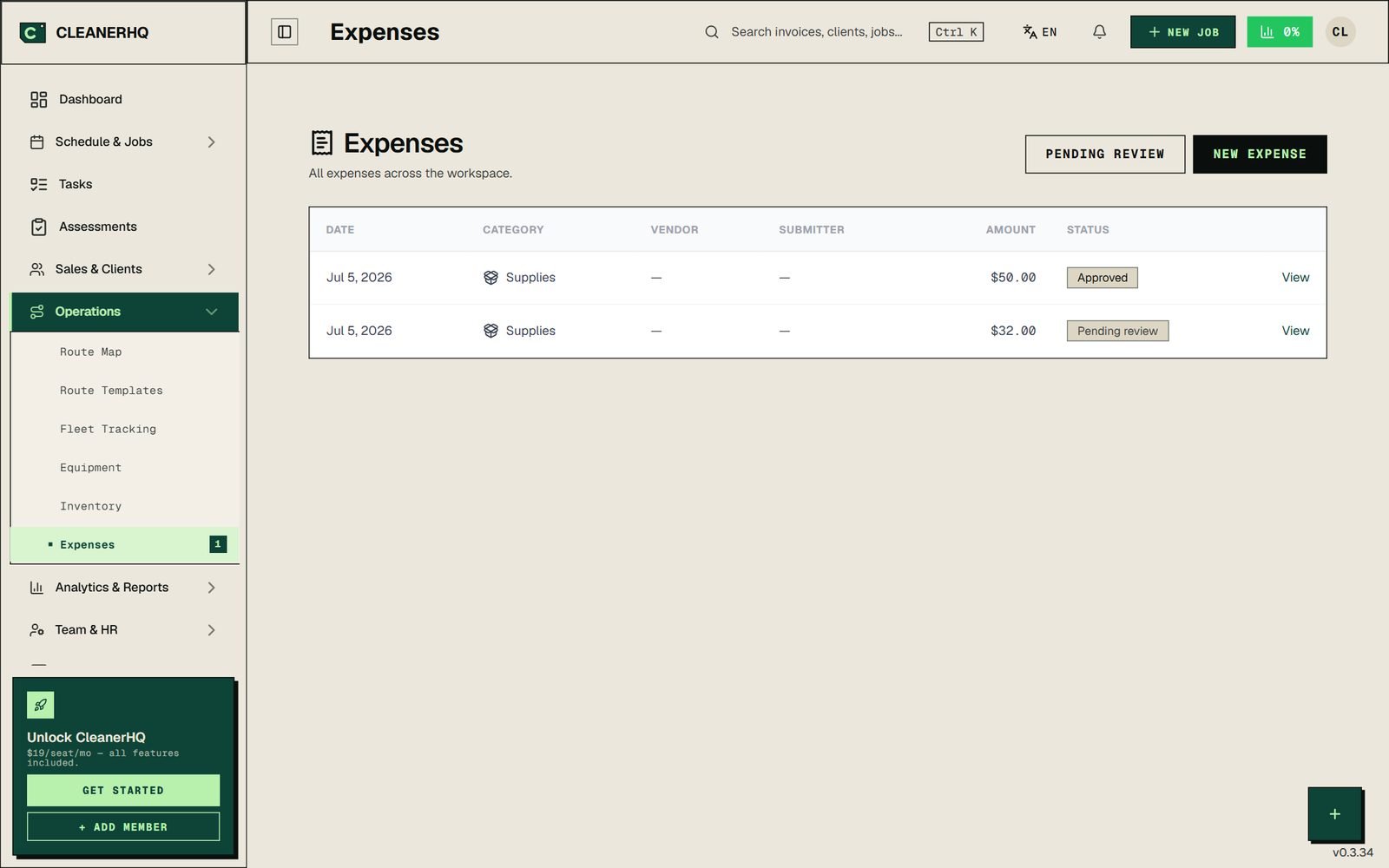Image resolution: width=1389 pixels, height=868 pixels.
Task: Click the Sales & Clients people icon
Action: (36, 270)
